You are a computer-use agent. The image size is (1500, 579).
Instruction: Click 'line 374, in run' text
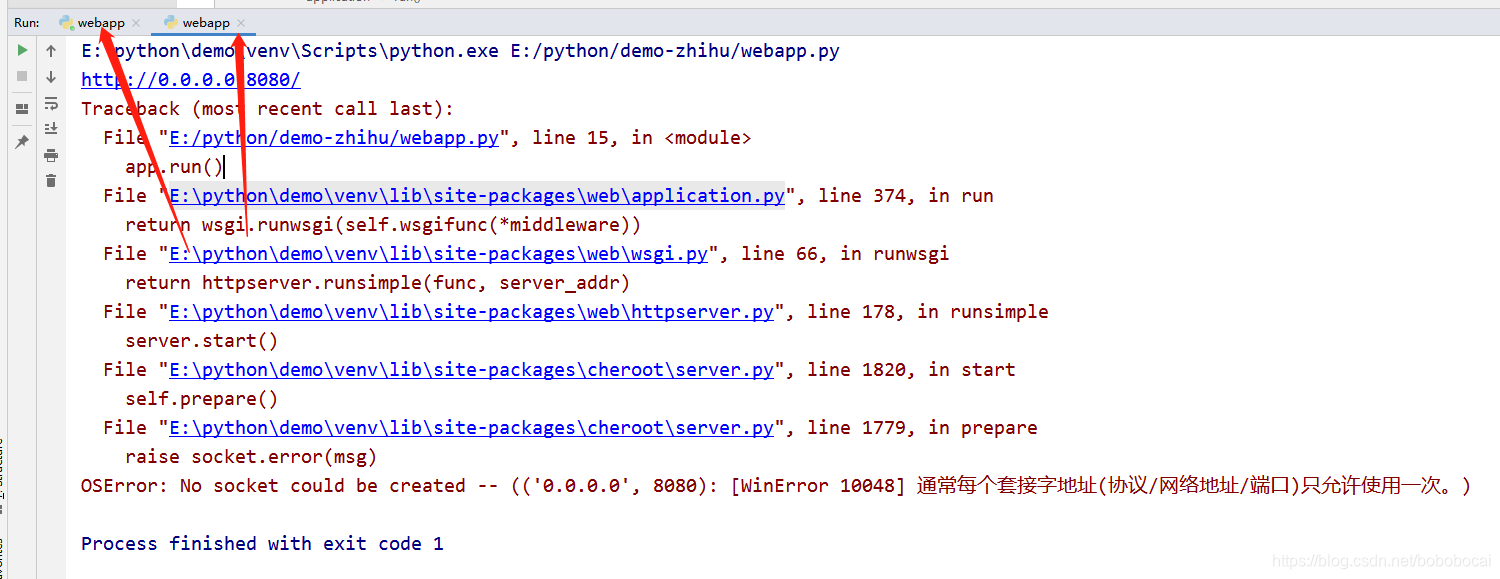point(906,196)
